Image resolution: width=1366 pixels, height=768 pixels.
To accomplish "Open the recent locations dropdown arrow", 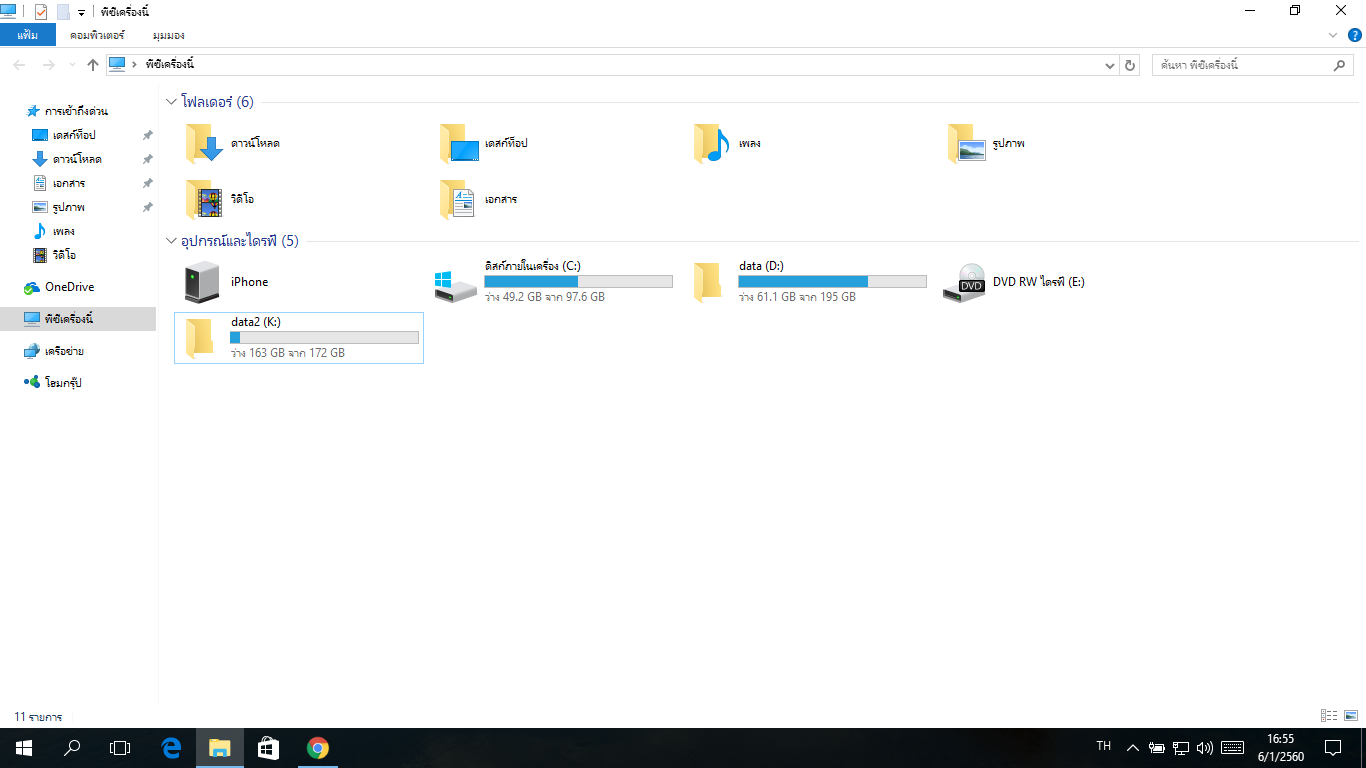I will [x=71, y=65].
